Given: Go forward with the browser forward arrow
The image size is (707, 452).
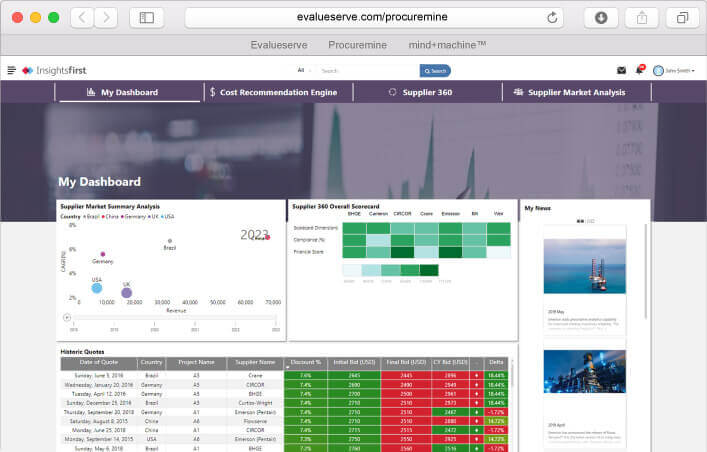Looking at the screenshot, I should (x=106, y=18).
